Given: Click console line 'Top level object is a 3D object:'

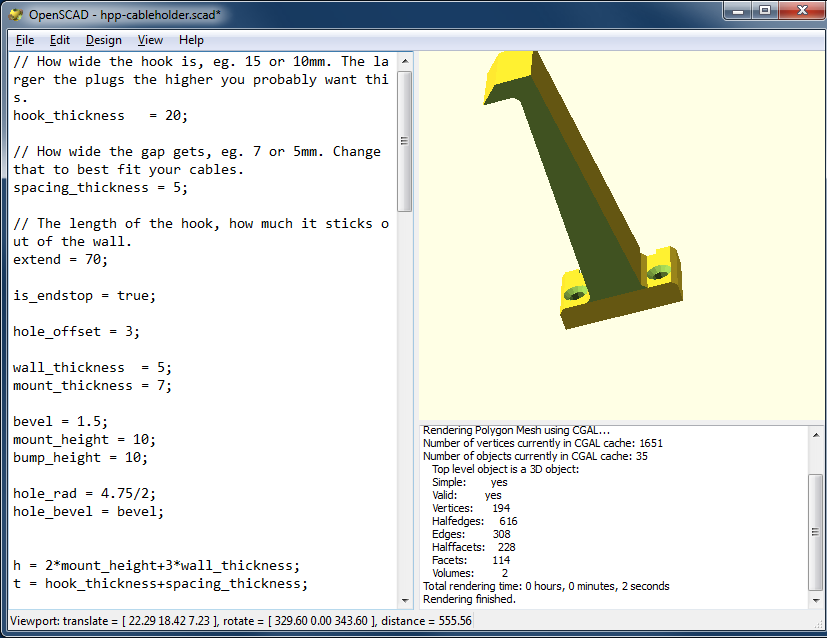Looking at the screenshot, I should click(505, 469).
